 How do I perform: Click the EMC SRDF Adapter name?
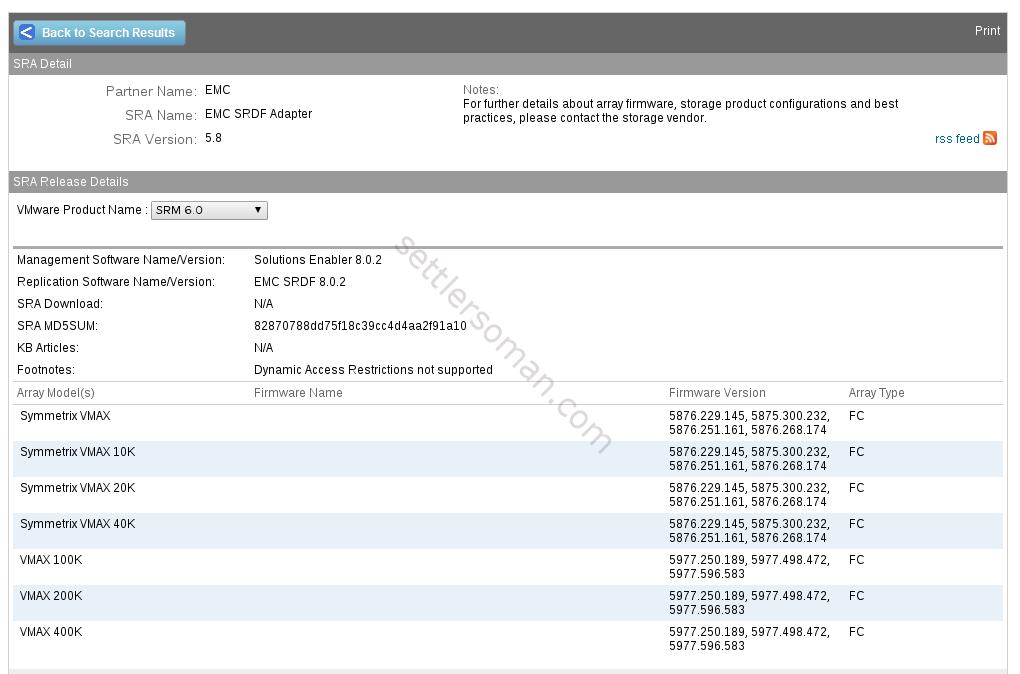(258, 114)
